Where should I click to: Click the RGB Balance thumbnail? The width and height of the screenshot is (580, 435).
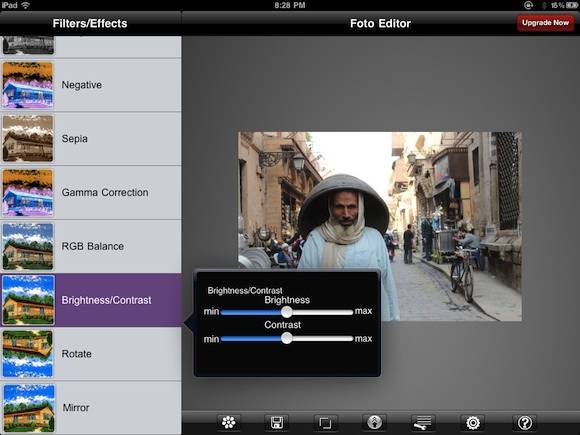[28, 246]
